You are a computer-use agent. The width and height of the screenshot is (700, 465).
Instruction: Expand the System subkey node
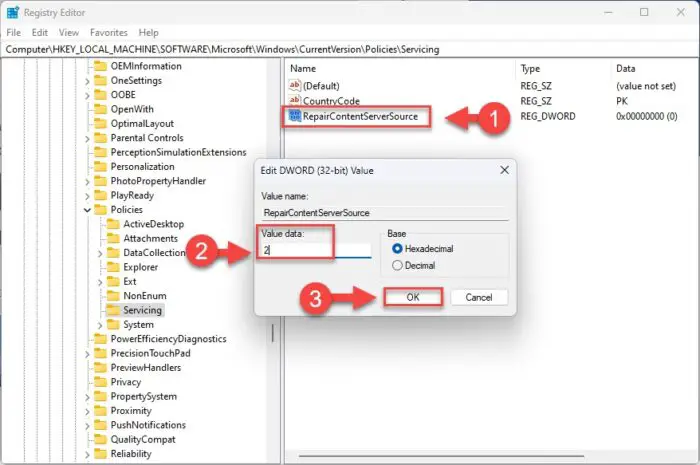point(100,325)
